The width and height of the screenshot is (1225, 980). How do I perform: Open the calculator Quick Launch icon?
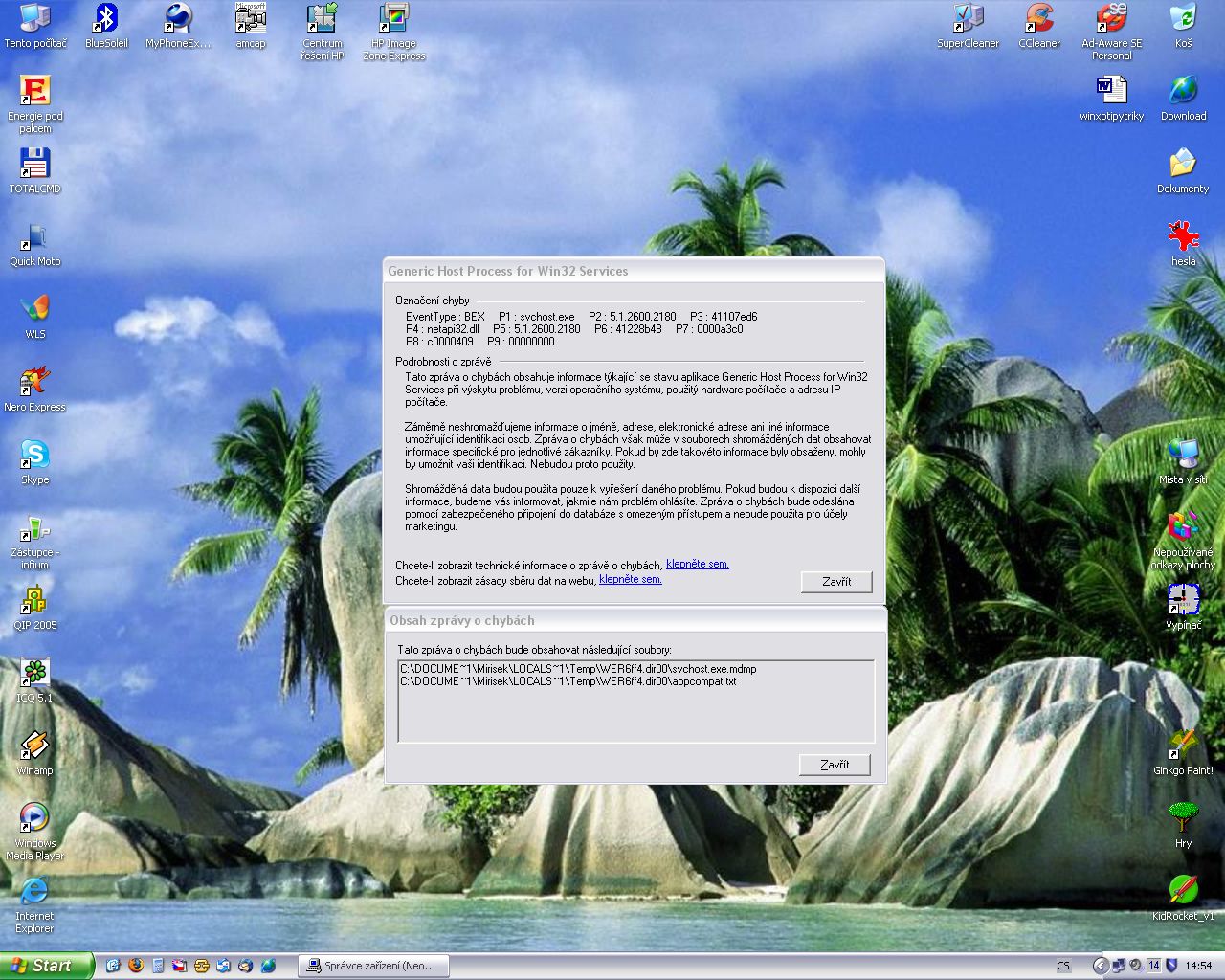[x=158, y=966]
